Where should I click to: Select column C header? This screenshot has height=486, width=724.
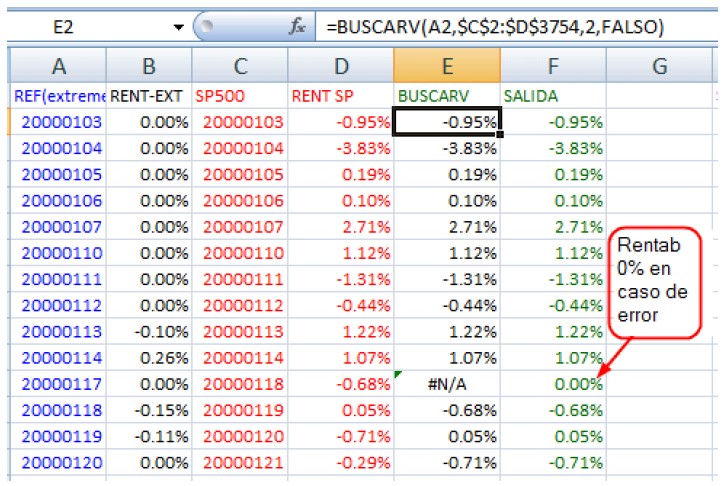tap(240, 66)
